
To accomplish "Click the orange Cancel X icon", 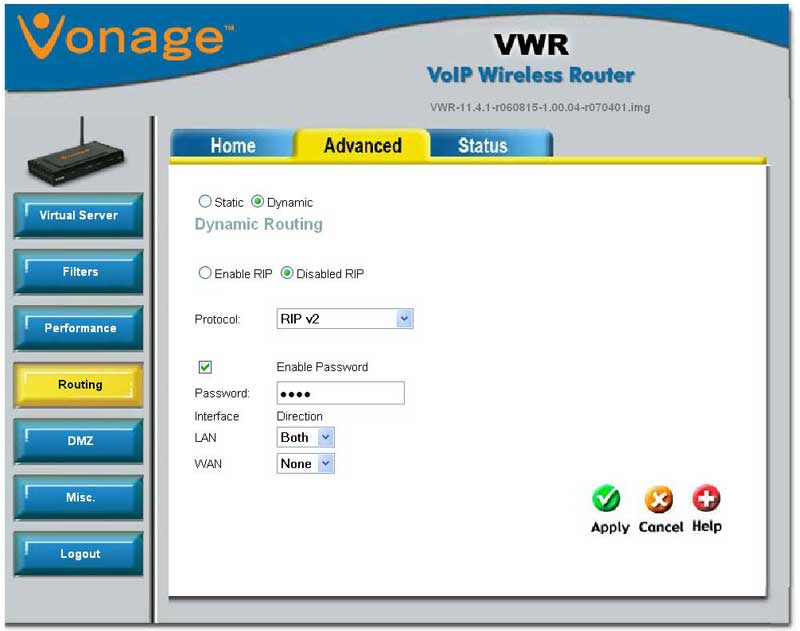I will point(659,499).
